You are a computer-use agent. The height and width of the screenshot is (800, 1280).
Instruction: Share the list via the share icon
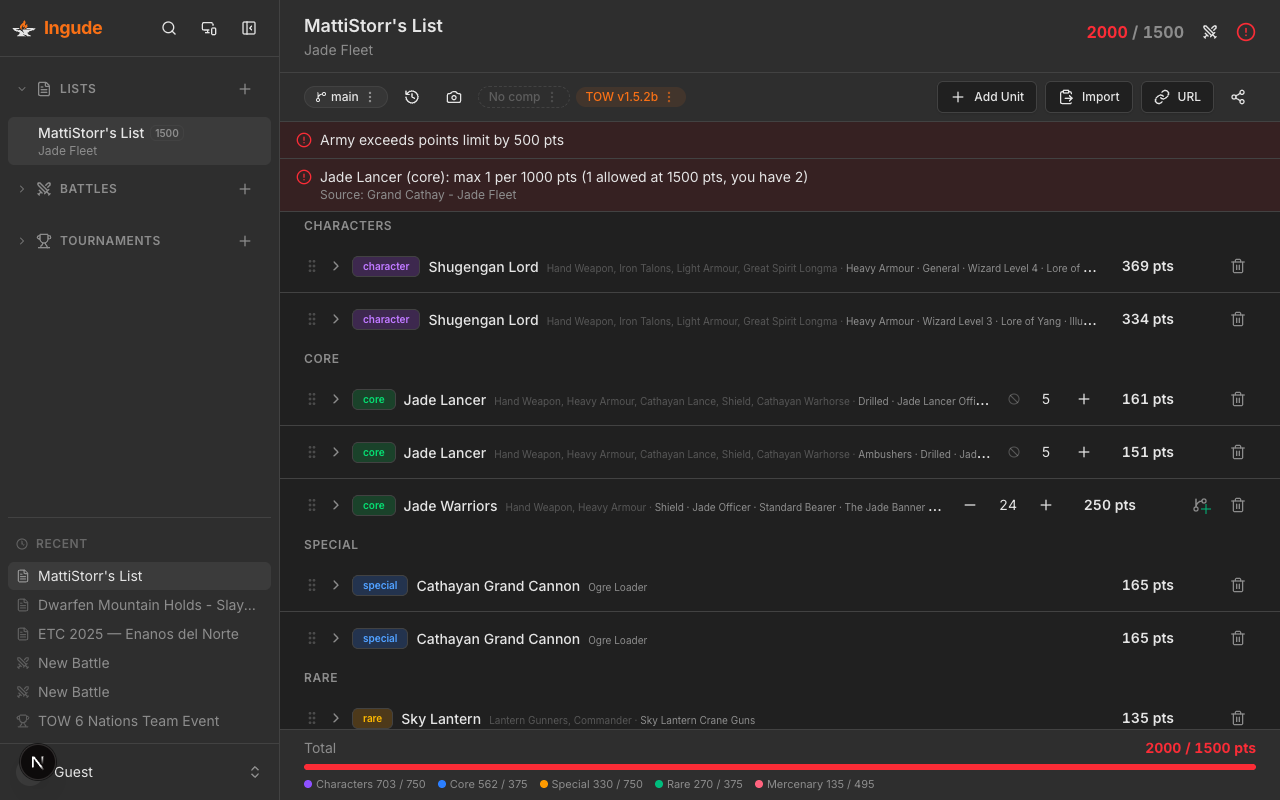click(x=1238, y=97)
